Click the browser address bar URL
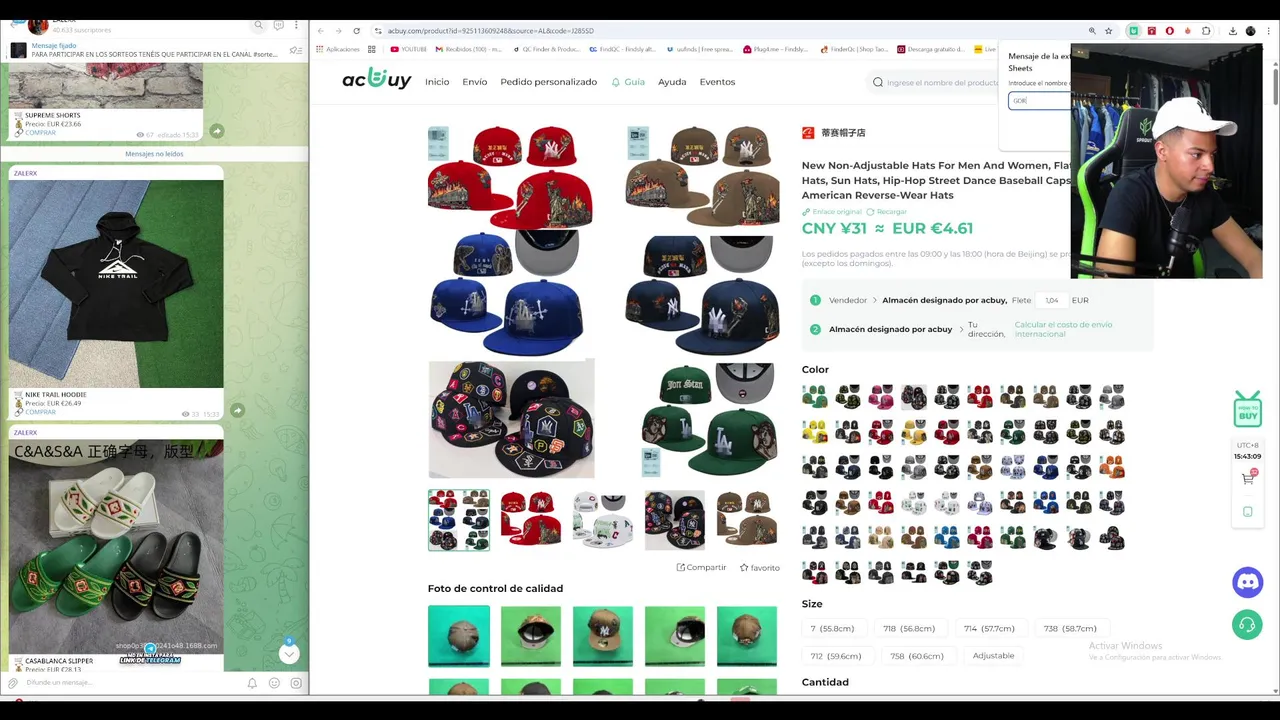Image resolution: width=1280 pixels, height=720 pixels. 490,31
